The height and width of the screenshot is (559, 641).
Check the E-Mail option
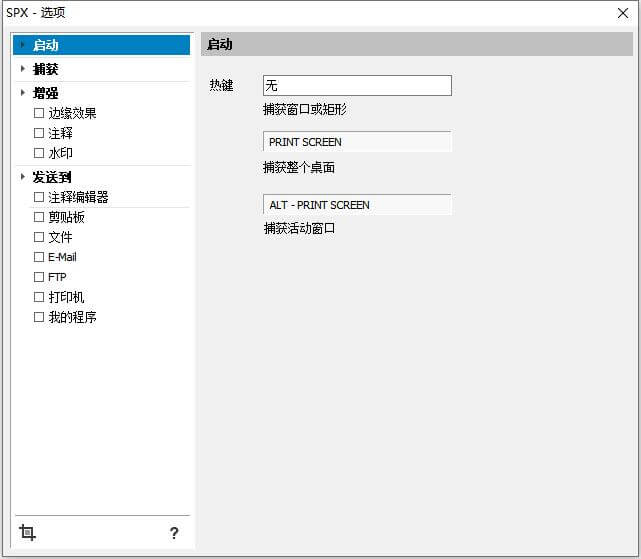point(39,257)
